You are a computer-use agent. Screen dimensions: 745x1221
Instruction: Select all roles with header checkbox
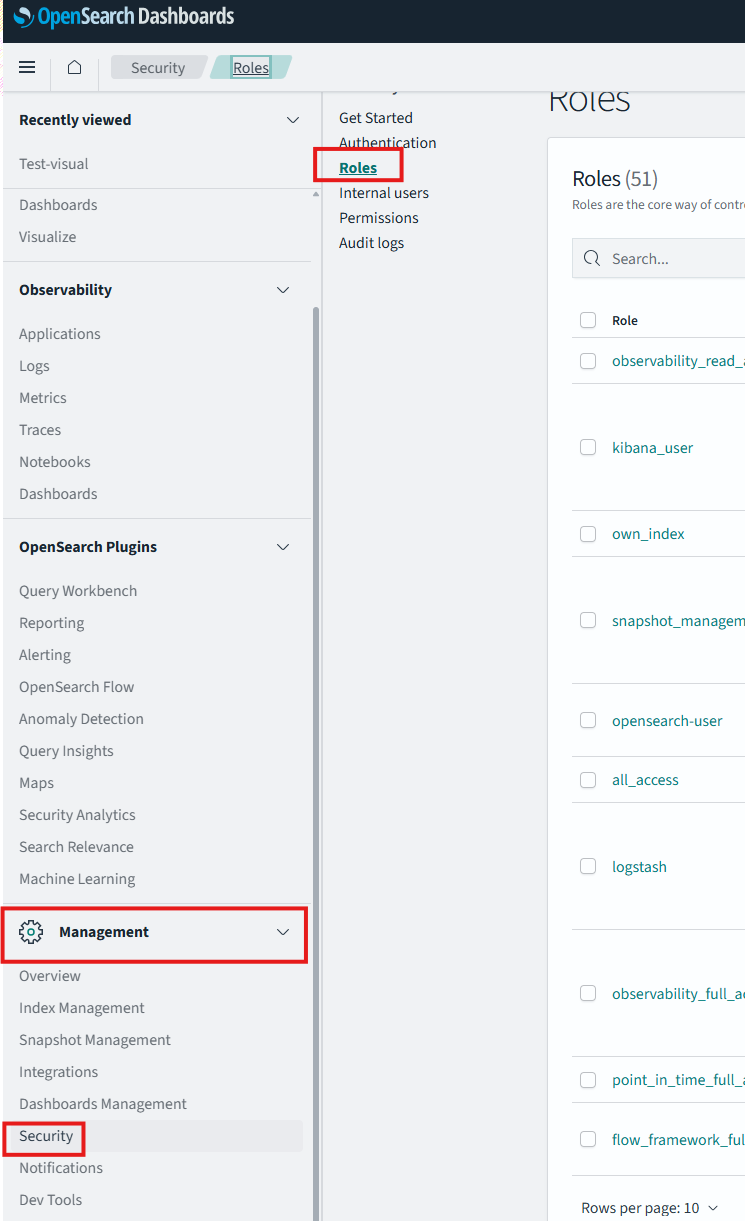click(588, 320)
